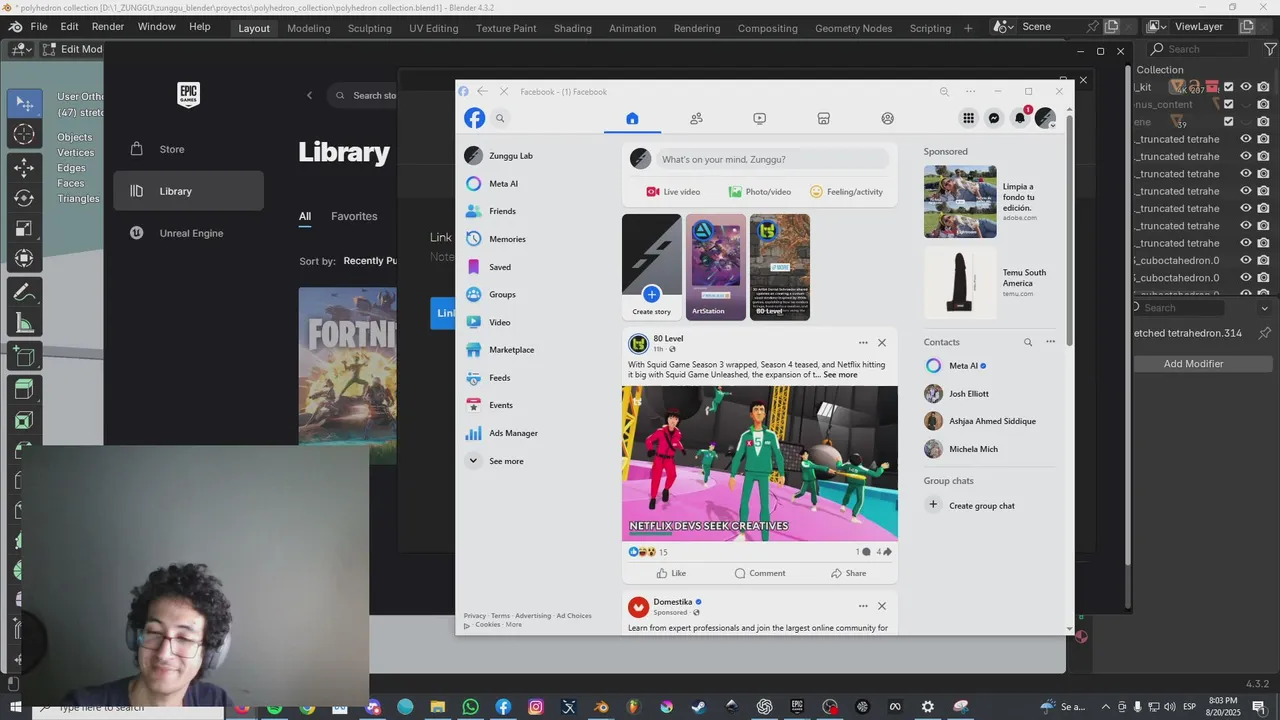The height and width of the screenshot is (720, 1280).
Task: Select the Select Box tool in Blender
Action: [x=24, y=103]
